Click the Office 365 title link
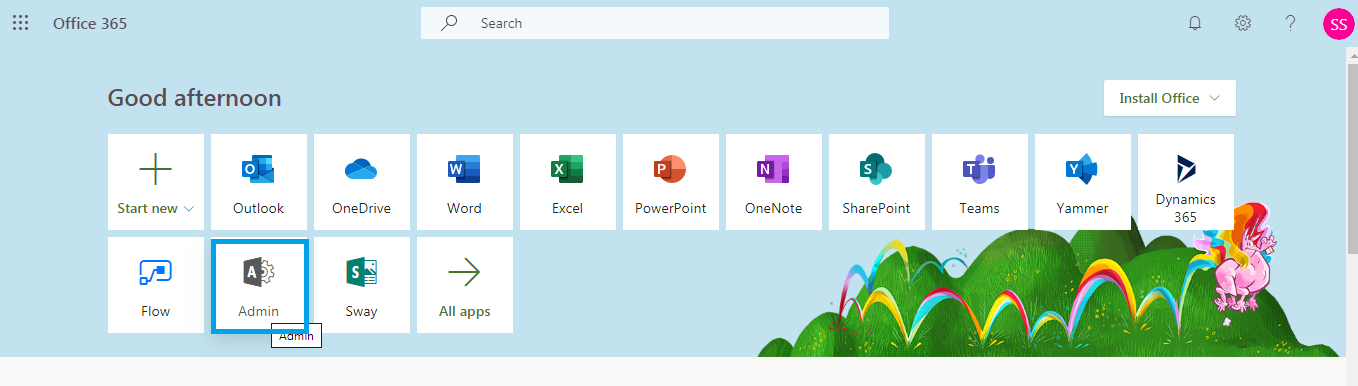Viewport: 1358px width, 386px height. click(90, 23)
